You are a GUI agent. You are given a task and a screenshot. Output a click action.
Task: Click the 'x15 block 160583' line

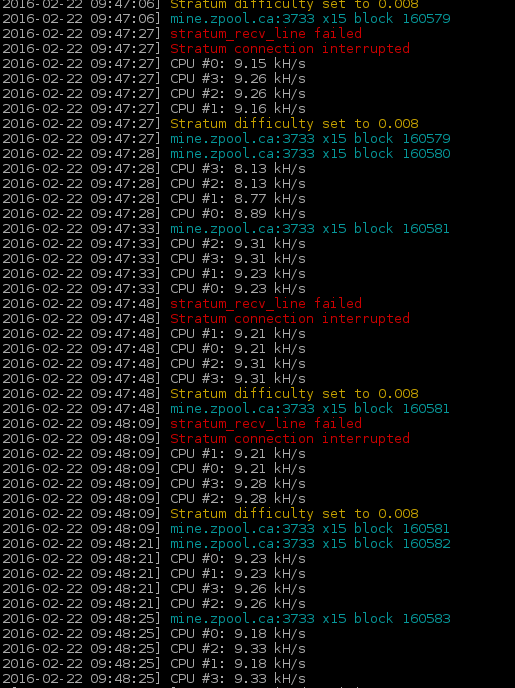point(310,619)
